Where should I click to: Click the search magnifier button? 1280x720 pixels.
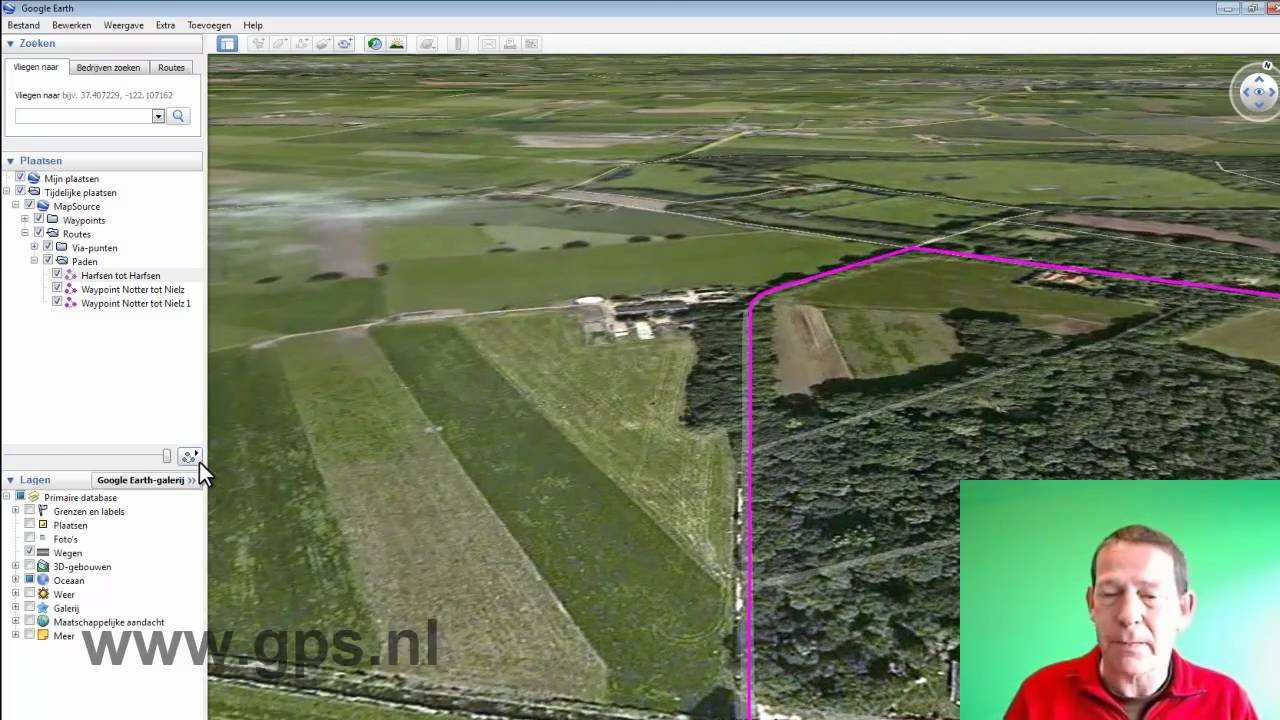[179, 116]
